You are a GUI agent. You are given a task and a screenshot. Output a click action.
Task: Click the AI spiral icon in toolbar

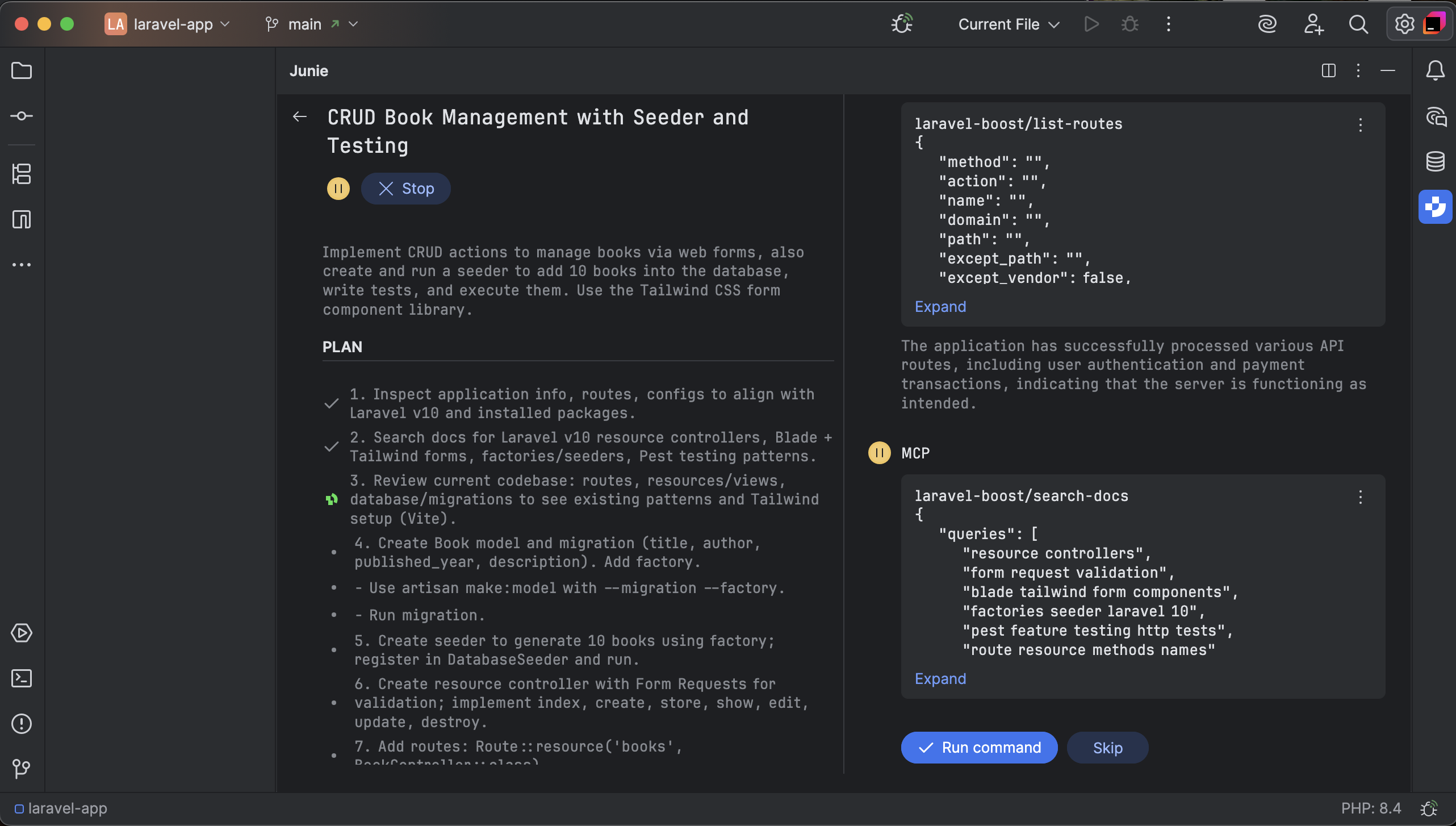(x=1267, y=24)
